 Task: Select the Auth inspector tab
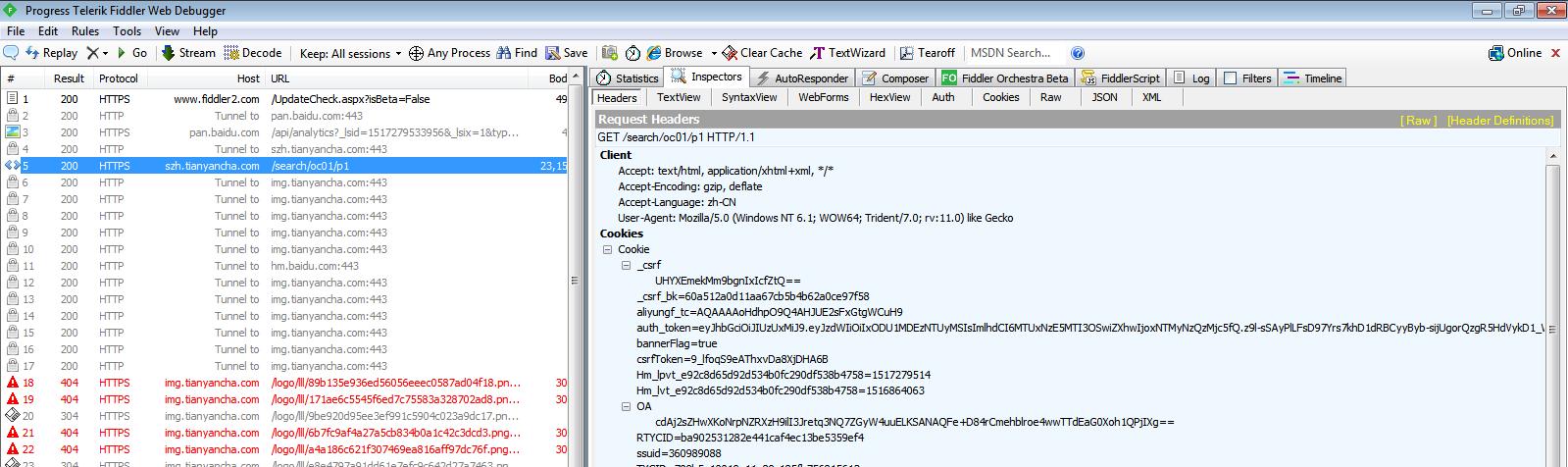pos(943,97)
